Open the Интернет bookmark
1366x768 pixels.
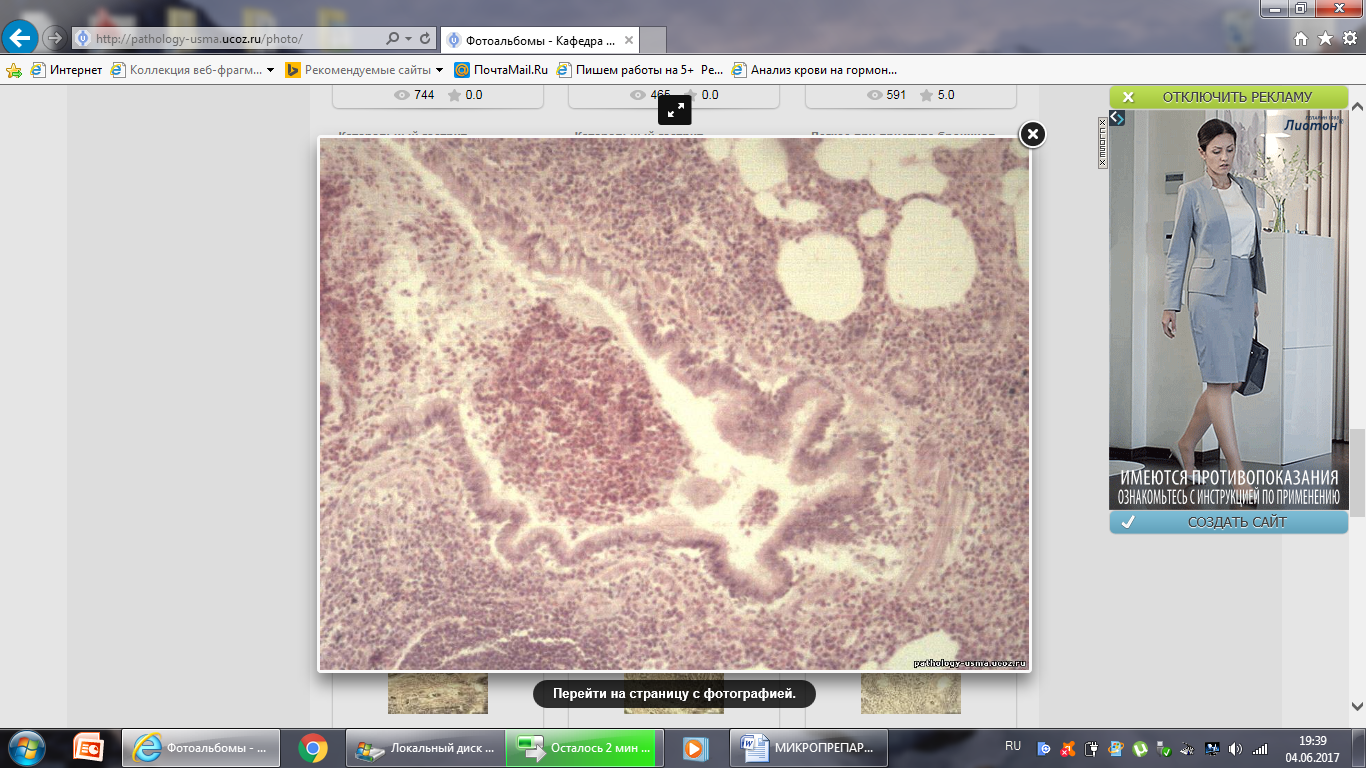coord(66,70)
